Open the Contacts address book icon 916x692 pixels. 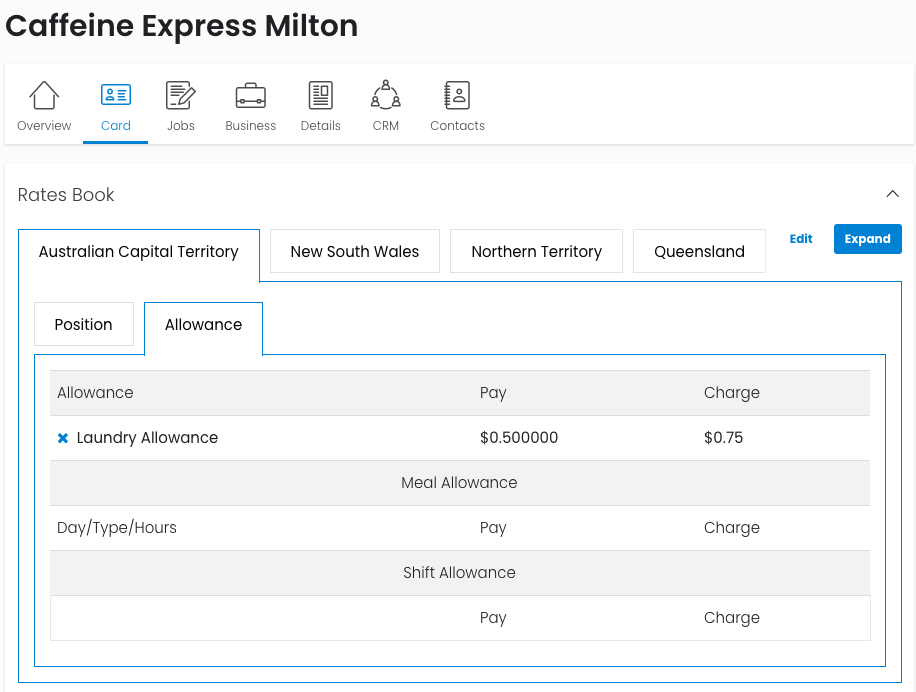(457, 96)
